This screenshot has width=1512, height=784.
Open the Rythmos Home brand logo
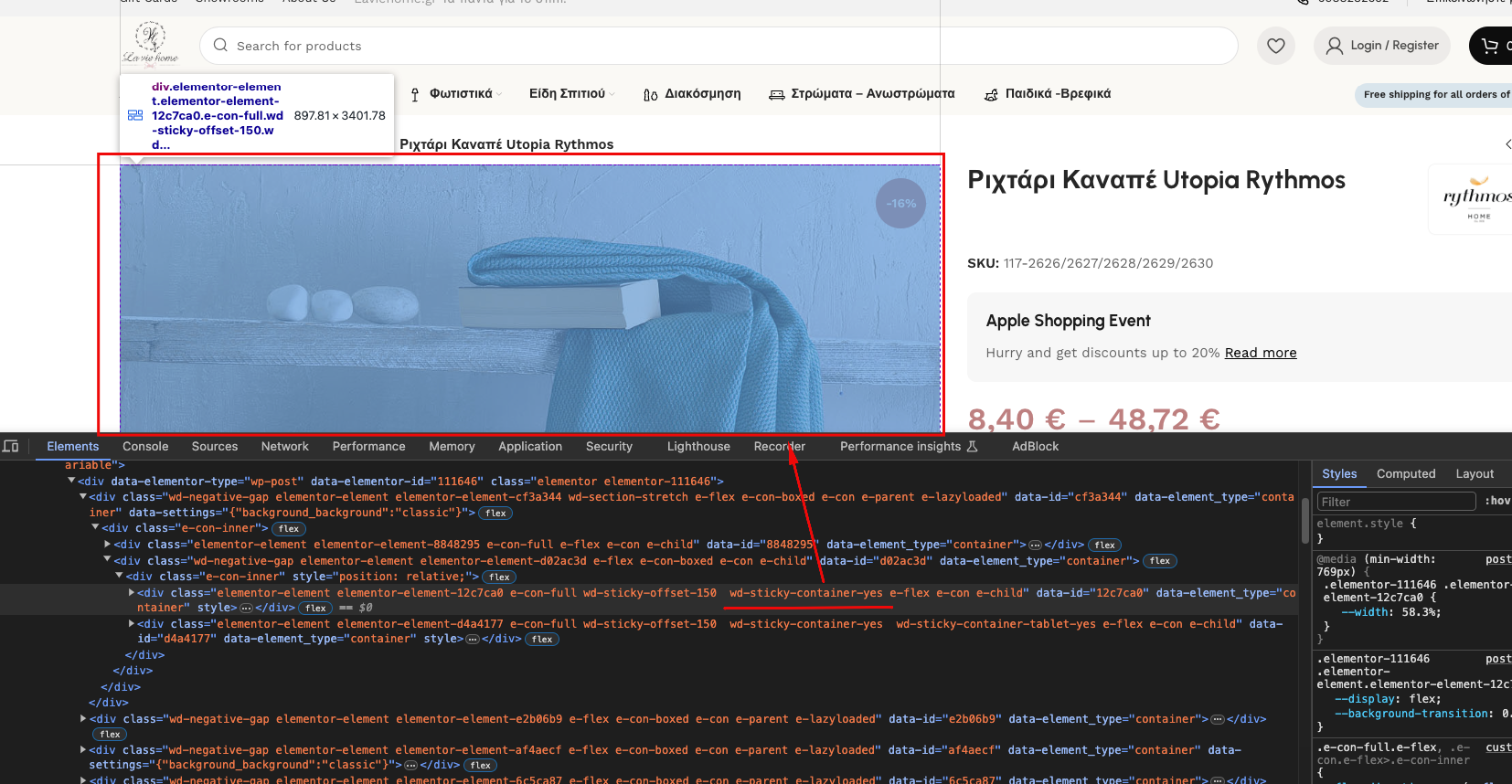[x=1477, y=199]
